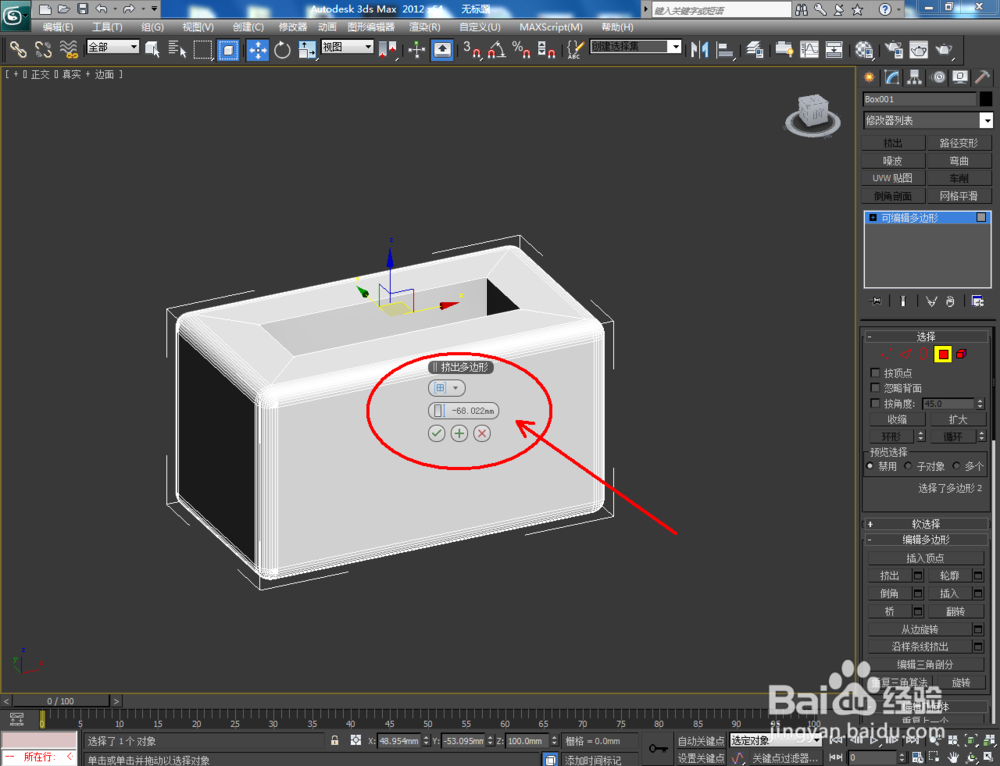Screen dimensions: 1000x766
Task: Click the Box001 object name field
Action: pos(919,99)
